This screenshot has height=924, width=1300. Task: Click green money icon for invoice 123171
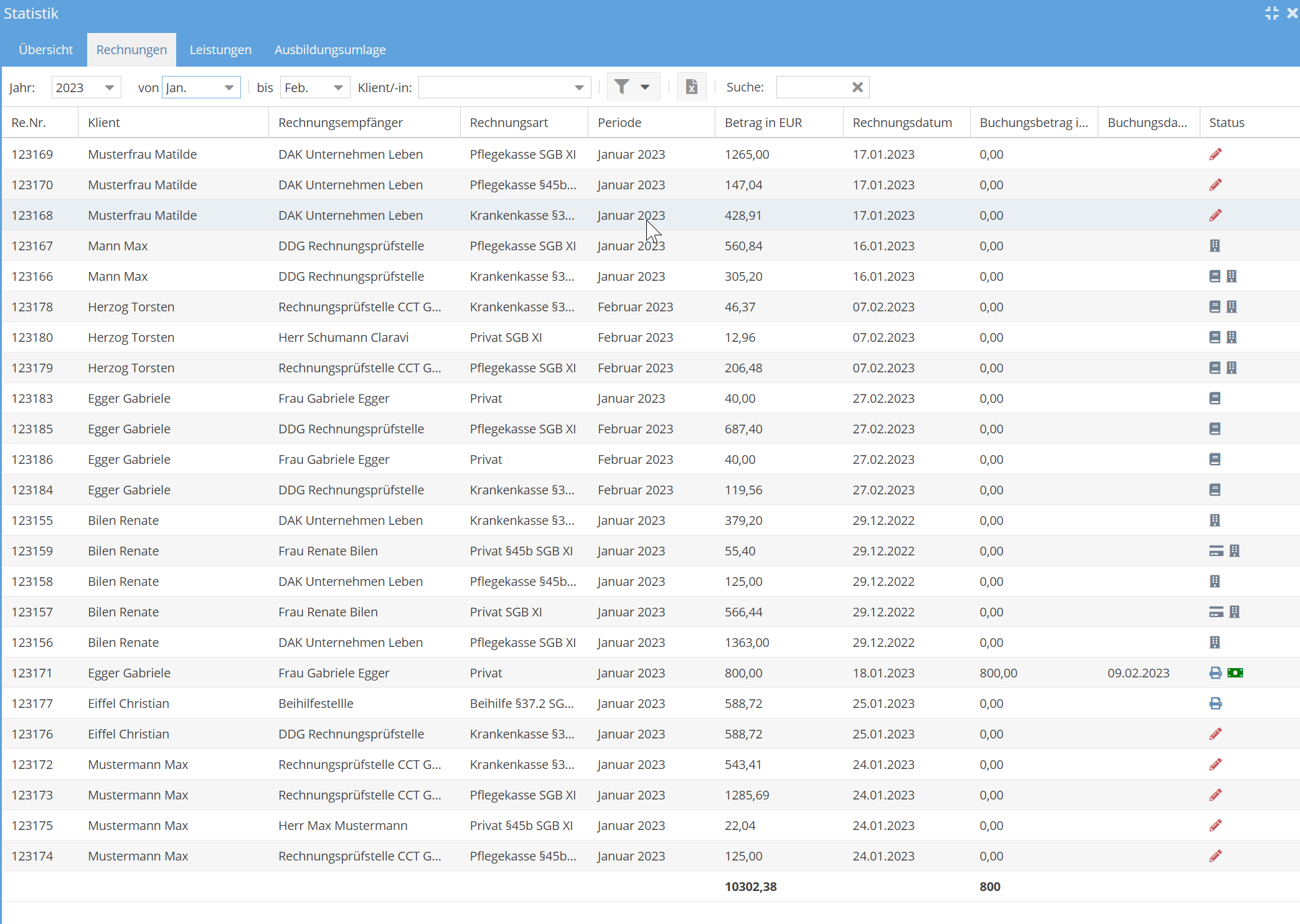click(x=1235, y=673)
